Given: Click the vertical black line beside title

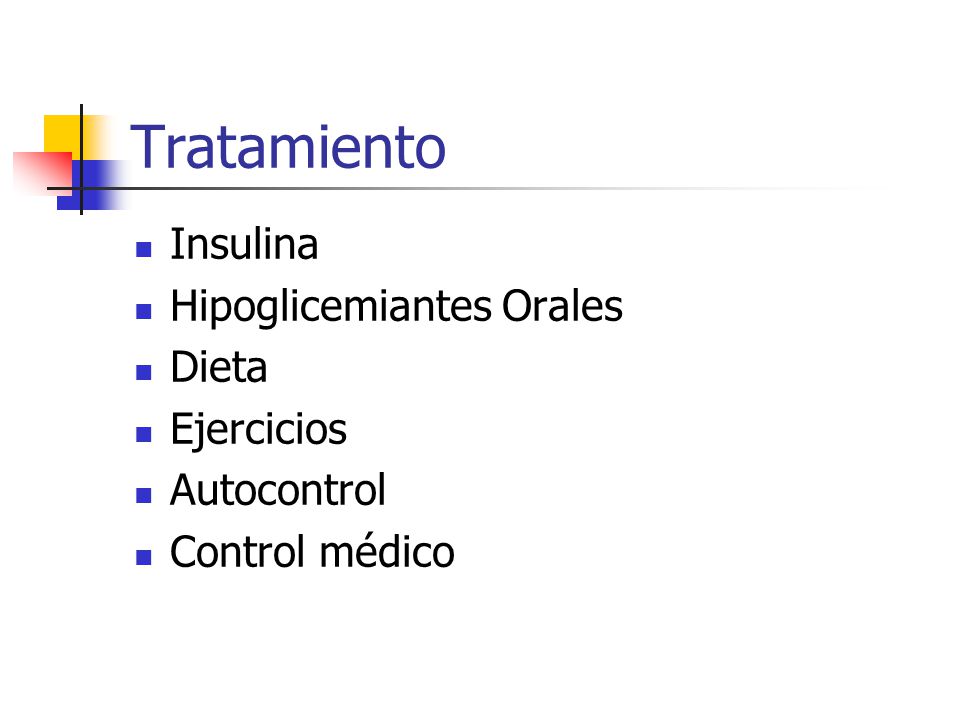Looking at the screenshot, I should click(x=81, y=159).
